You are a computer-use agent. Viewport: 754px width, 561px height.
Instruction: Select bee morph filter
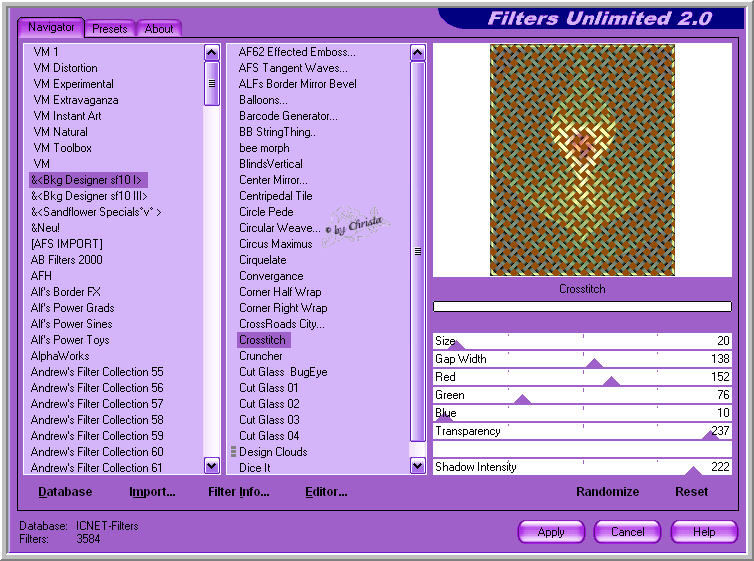click(264, 148)
